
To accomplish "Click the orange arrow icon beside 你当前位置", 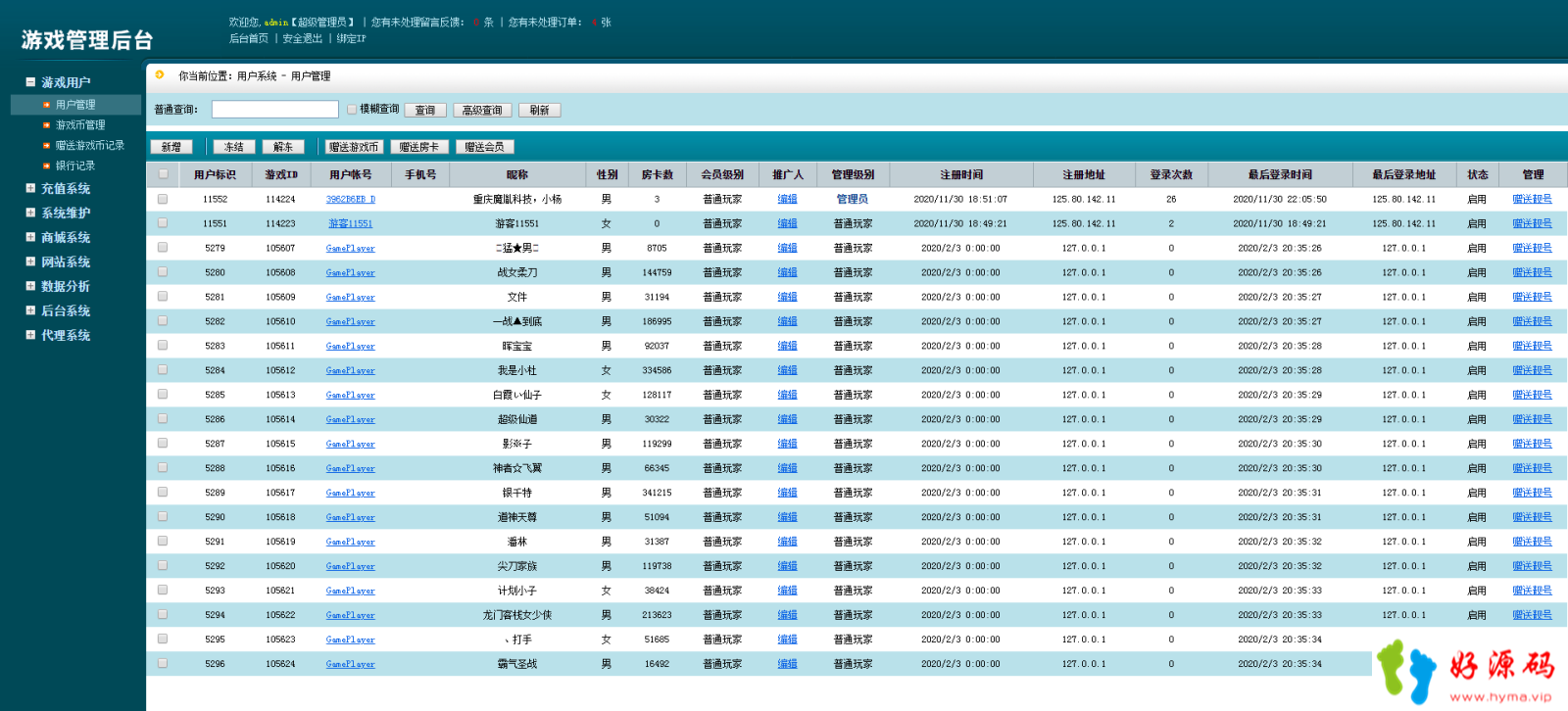I will pyautogui.click(x=160, y=74).
